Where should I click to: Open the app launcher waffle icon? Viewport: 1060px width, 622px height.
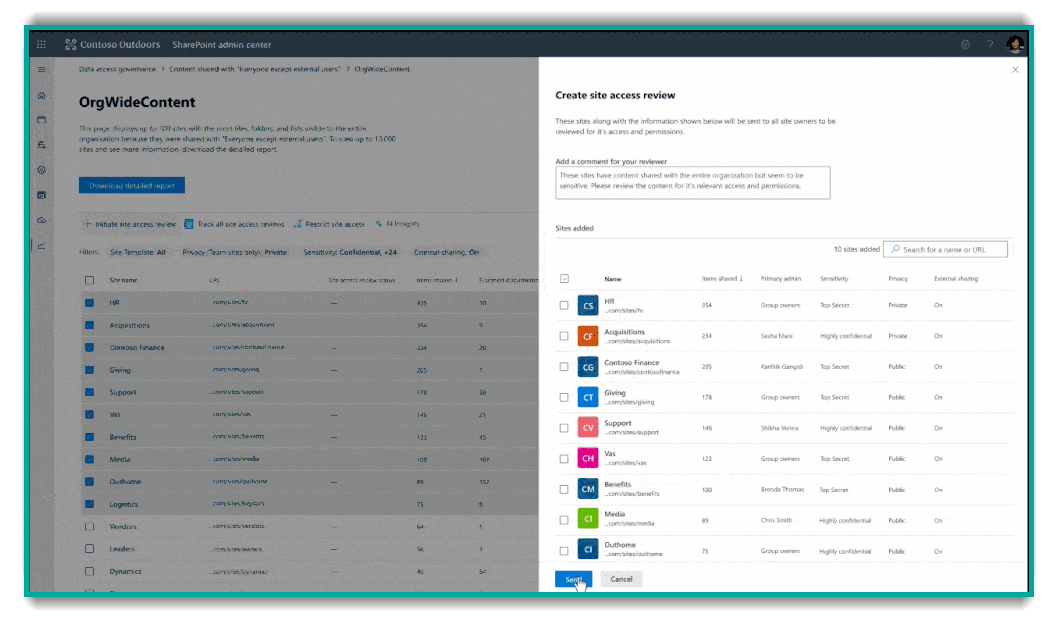tap(41, 44)
